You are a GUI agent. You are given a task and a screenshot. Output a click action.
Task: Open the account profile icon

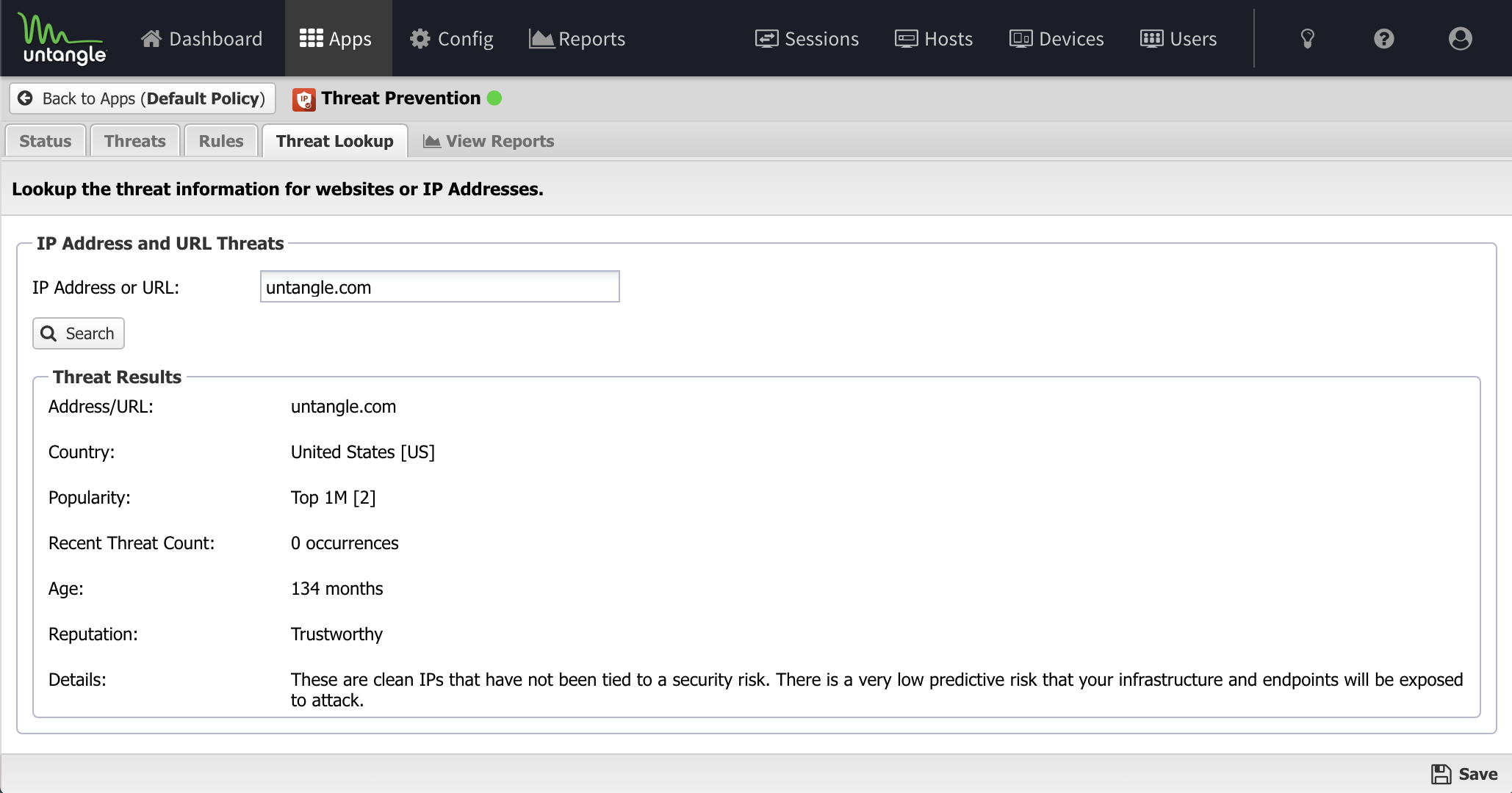[1461, 38]
